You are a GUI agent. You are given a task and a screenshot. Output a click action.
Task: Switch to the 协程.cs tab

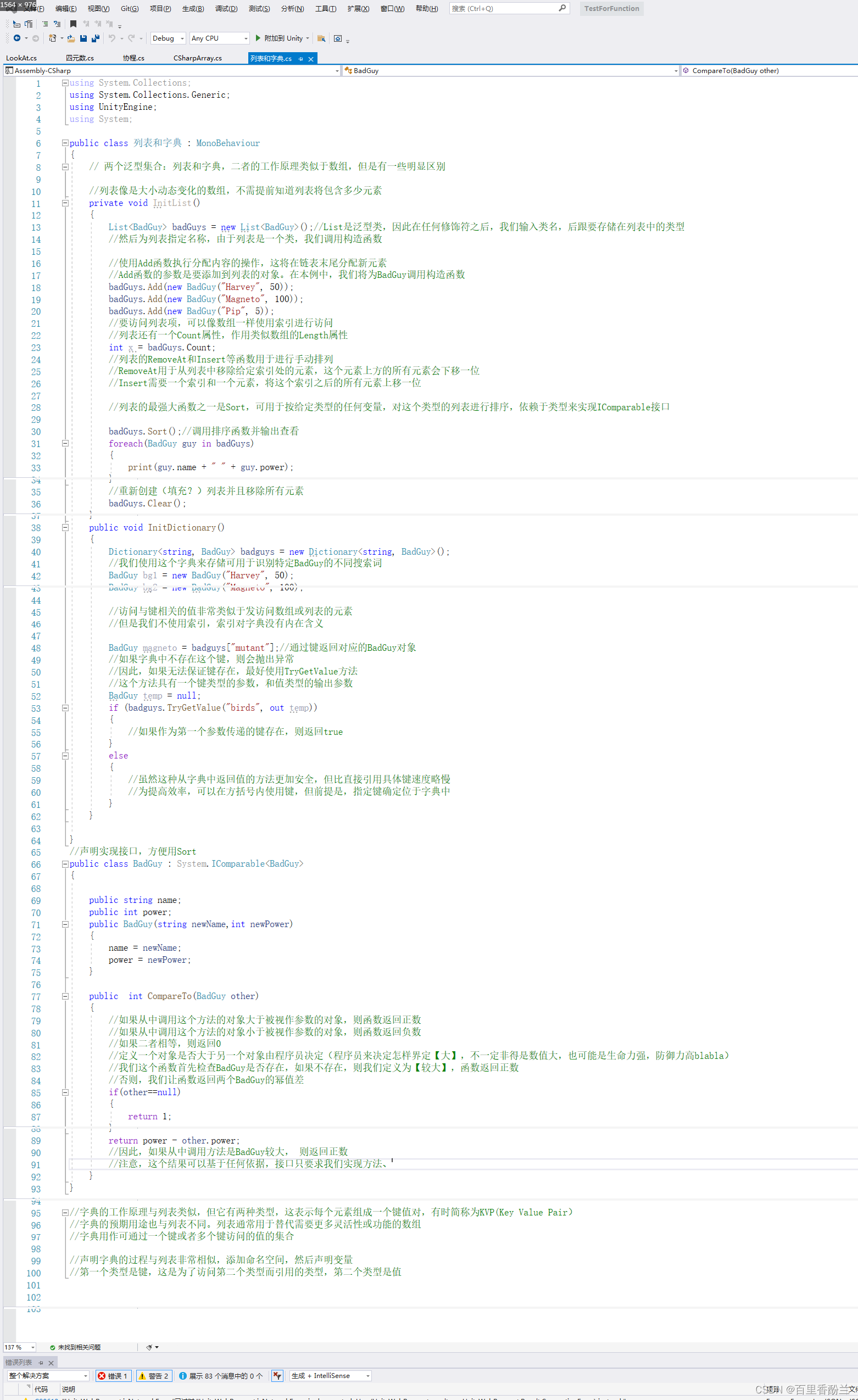133,58
